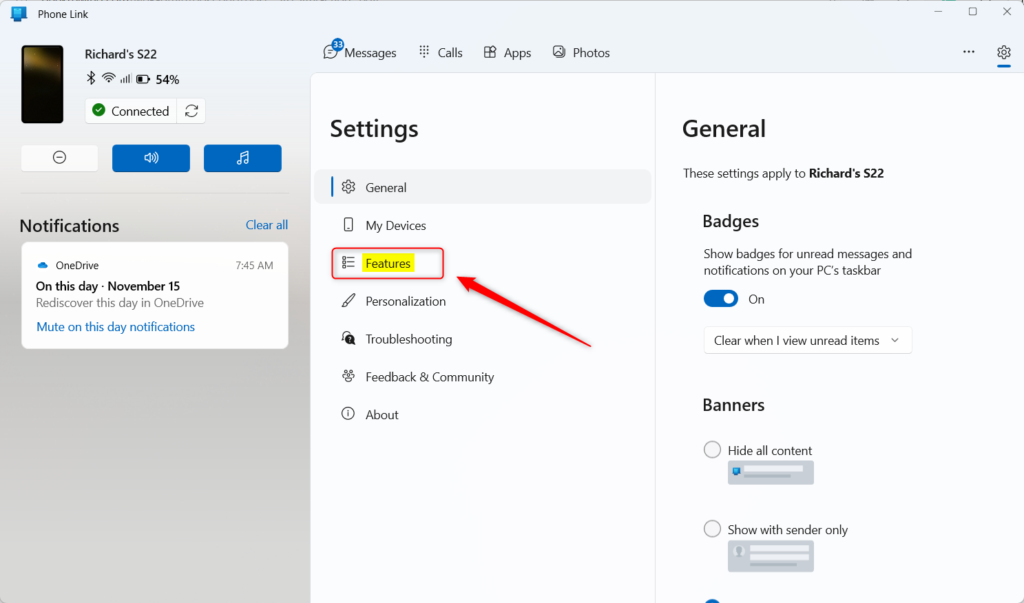Screen dimensions: 1024x603
Task: Open Features settings section
Action: 388,263
